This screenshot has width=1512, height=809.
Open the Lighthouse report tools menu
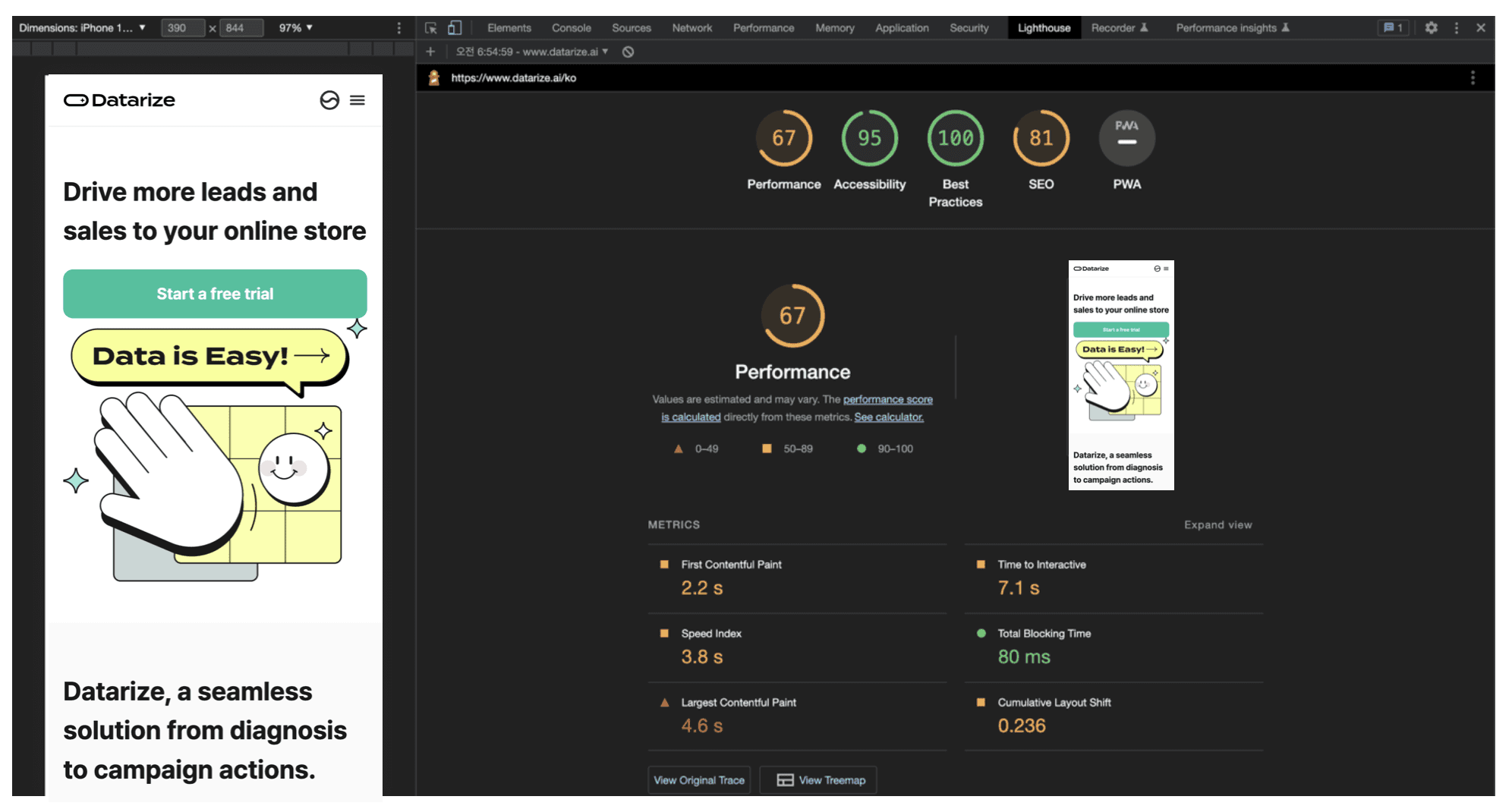click(1473, 77)
